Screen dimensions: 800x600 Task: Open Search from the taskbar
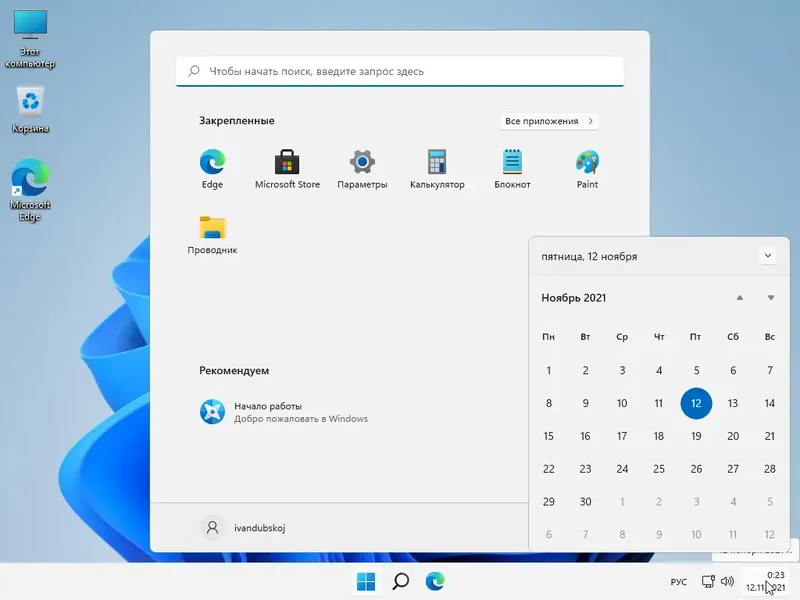pyautogui.click(x=399, y=580)
